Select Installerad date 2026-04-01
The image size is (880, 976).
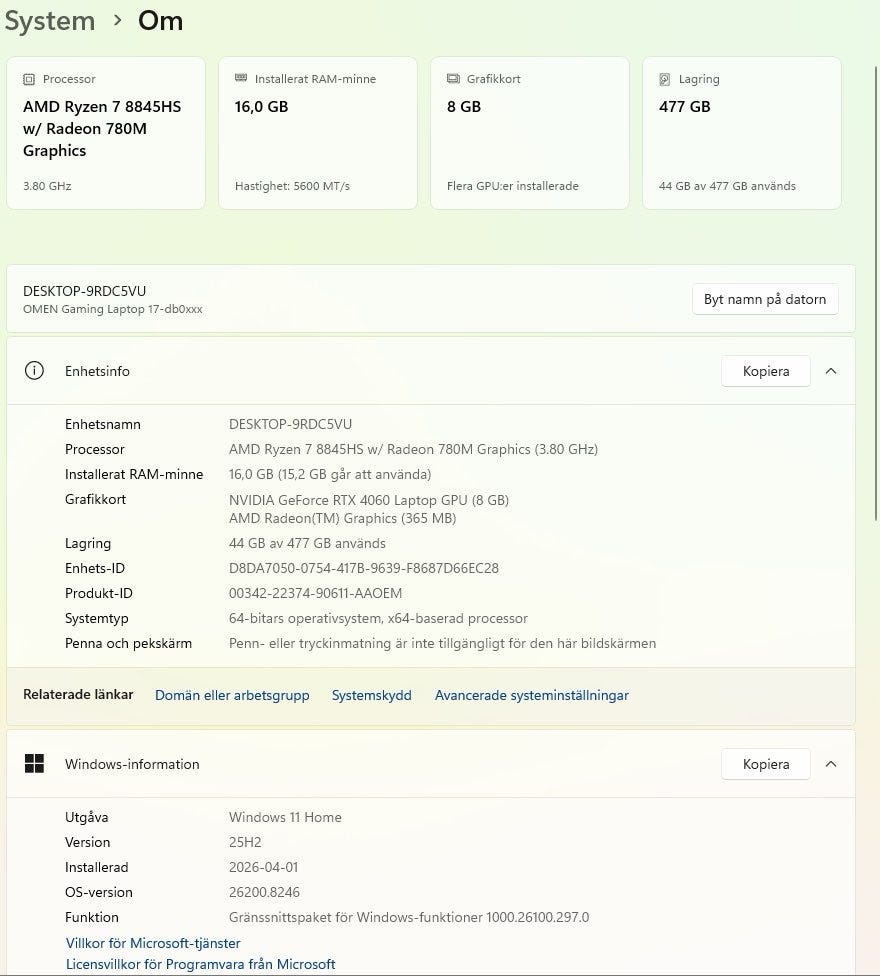click(x=264, y=867)
